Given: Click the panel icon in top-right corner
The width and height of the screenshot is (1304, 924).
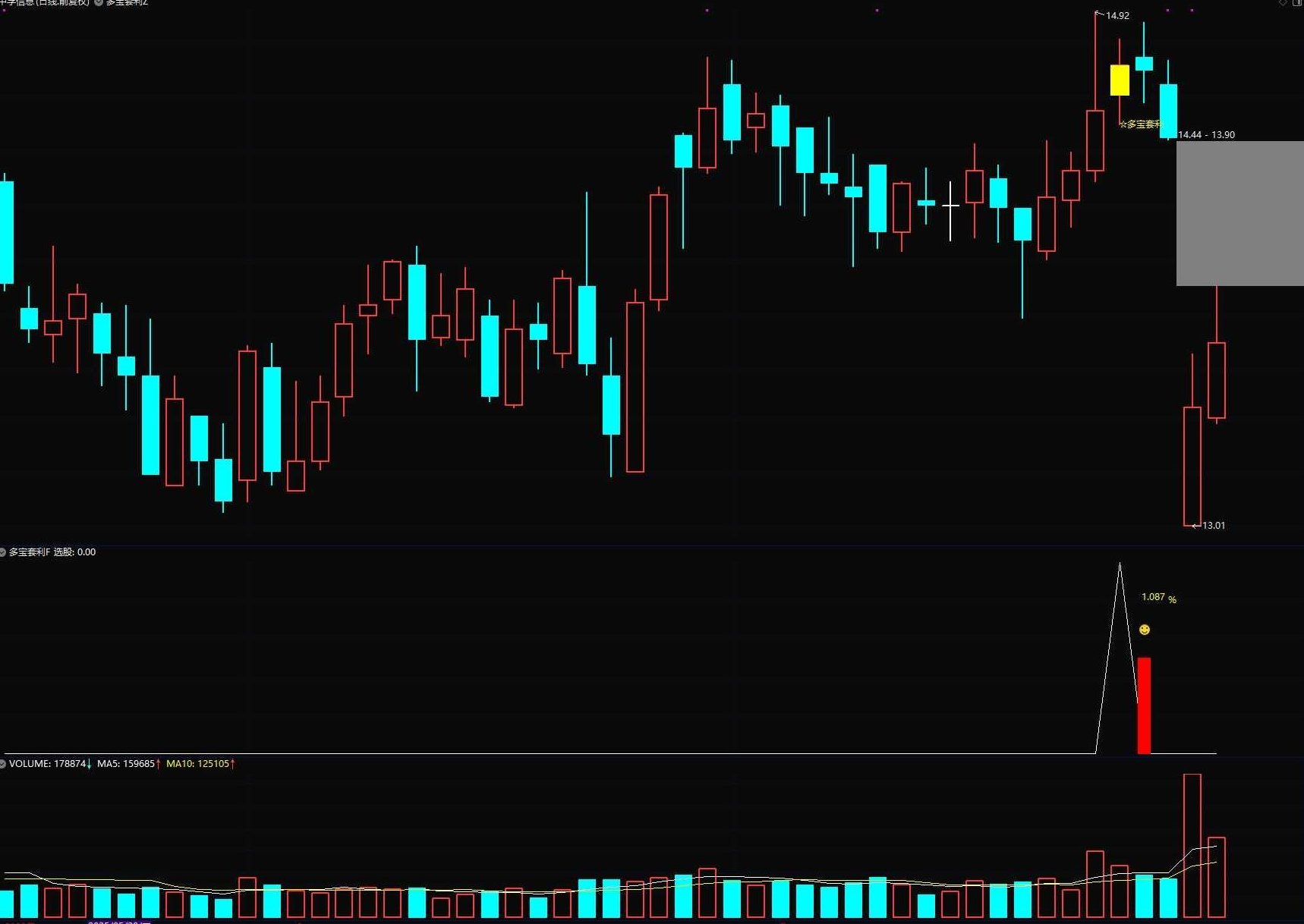Looking at the screenshot, I should coord(1299,3).
